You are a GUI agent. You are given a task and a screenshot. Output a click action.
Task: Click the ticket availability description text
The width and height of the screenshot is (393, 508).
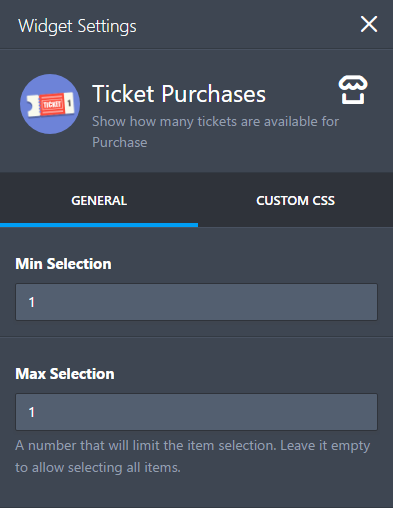215,132
